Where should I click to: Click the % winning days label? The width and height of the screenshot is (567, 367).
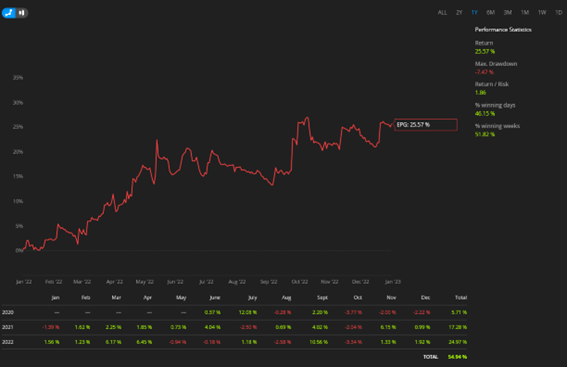[x=495, y=105]
